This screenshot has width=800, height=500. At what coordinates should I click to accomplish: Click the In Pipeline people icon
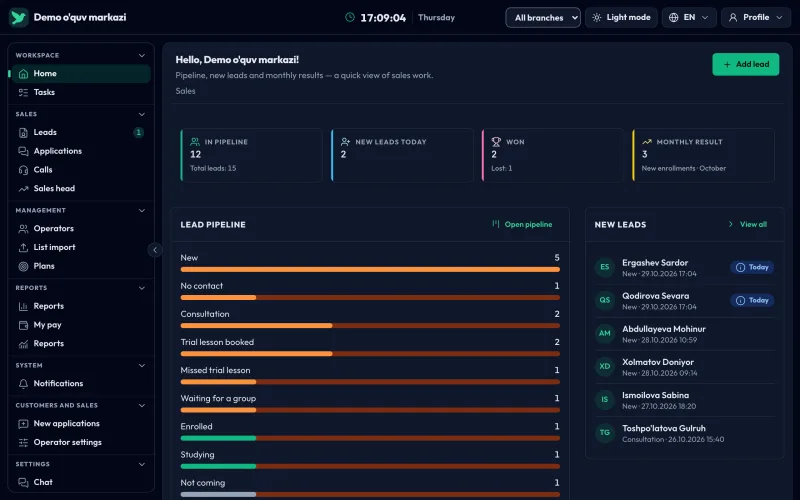tap(195, 142)
